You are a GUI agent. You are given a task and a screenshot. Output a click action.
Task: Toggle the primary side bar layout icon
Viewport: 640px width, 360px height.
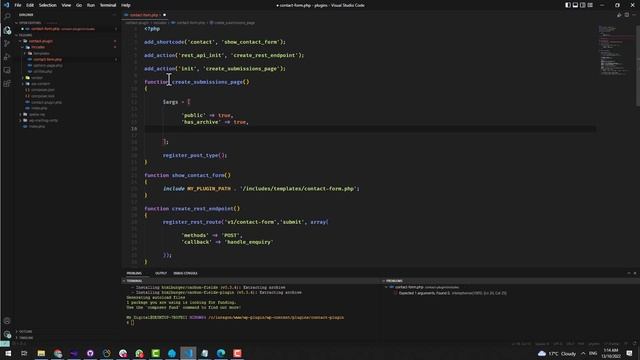[x=568, y=5]
